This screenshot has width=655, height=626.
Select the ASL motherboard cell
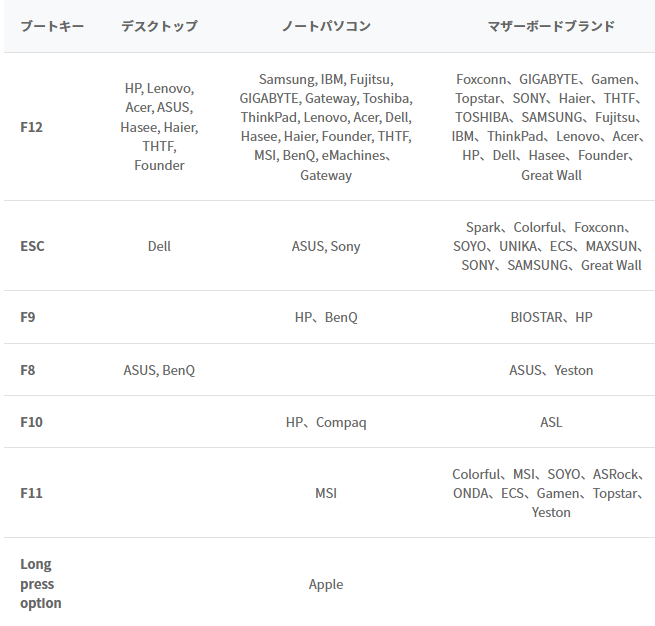(551, 422)
